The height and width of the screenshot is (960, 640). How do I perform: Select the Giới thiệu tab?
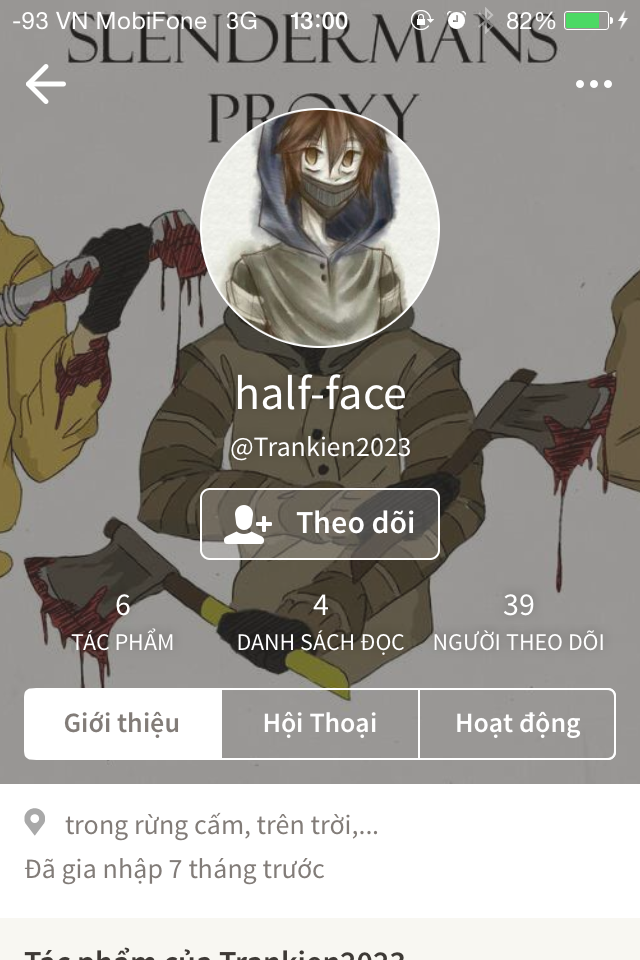pos(122,724)
